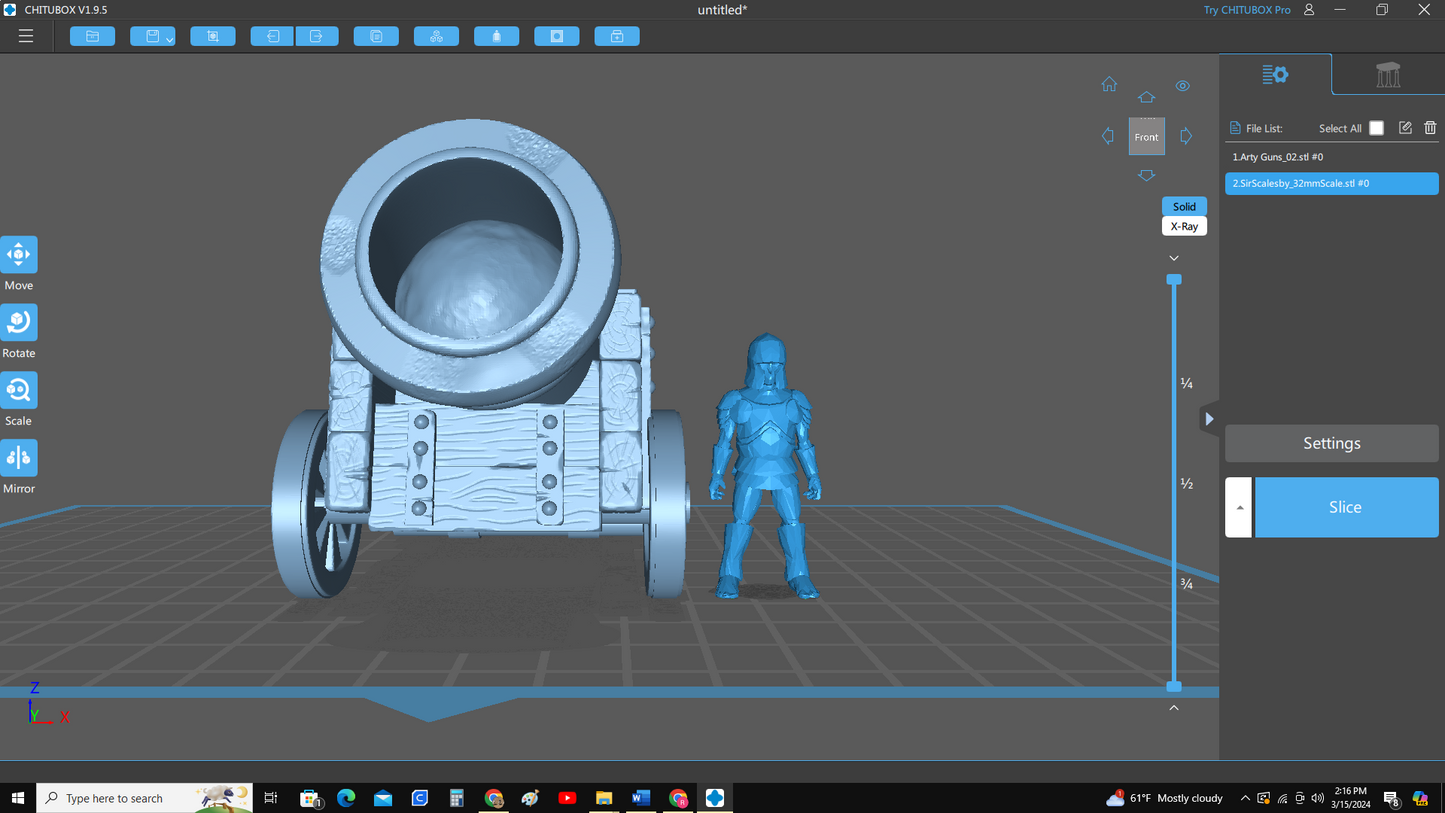Screen dimensions: 1445x813
Task: Click the view cube down arrow
Action: [1146, 175]
